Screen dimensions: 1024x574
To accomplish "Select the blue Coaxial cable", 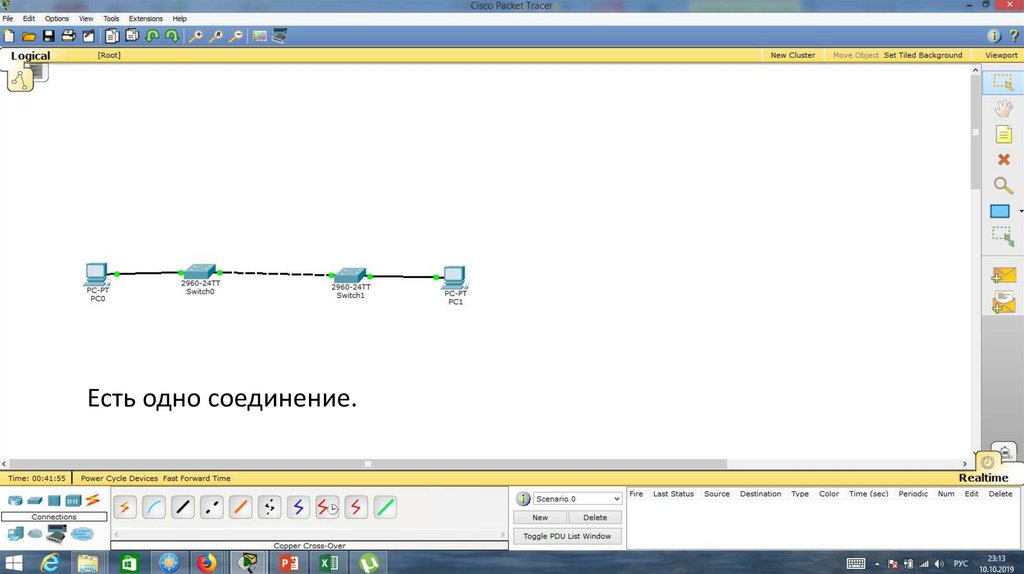I will pyautogui.click(x=298, y=507).
